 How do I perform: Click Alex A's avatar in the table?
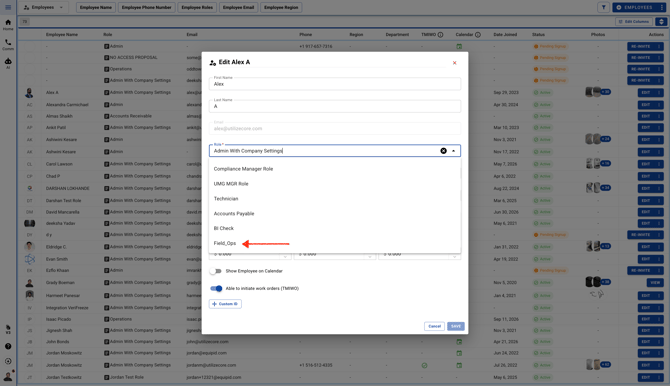[x=29, y=92]
